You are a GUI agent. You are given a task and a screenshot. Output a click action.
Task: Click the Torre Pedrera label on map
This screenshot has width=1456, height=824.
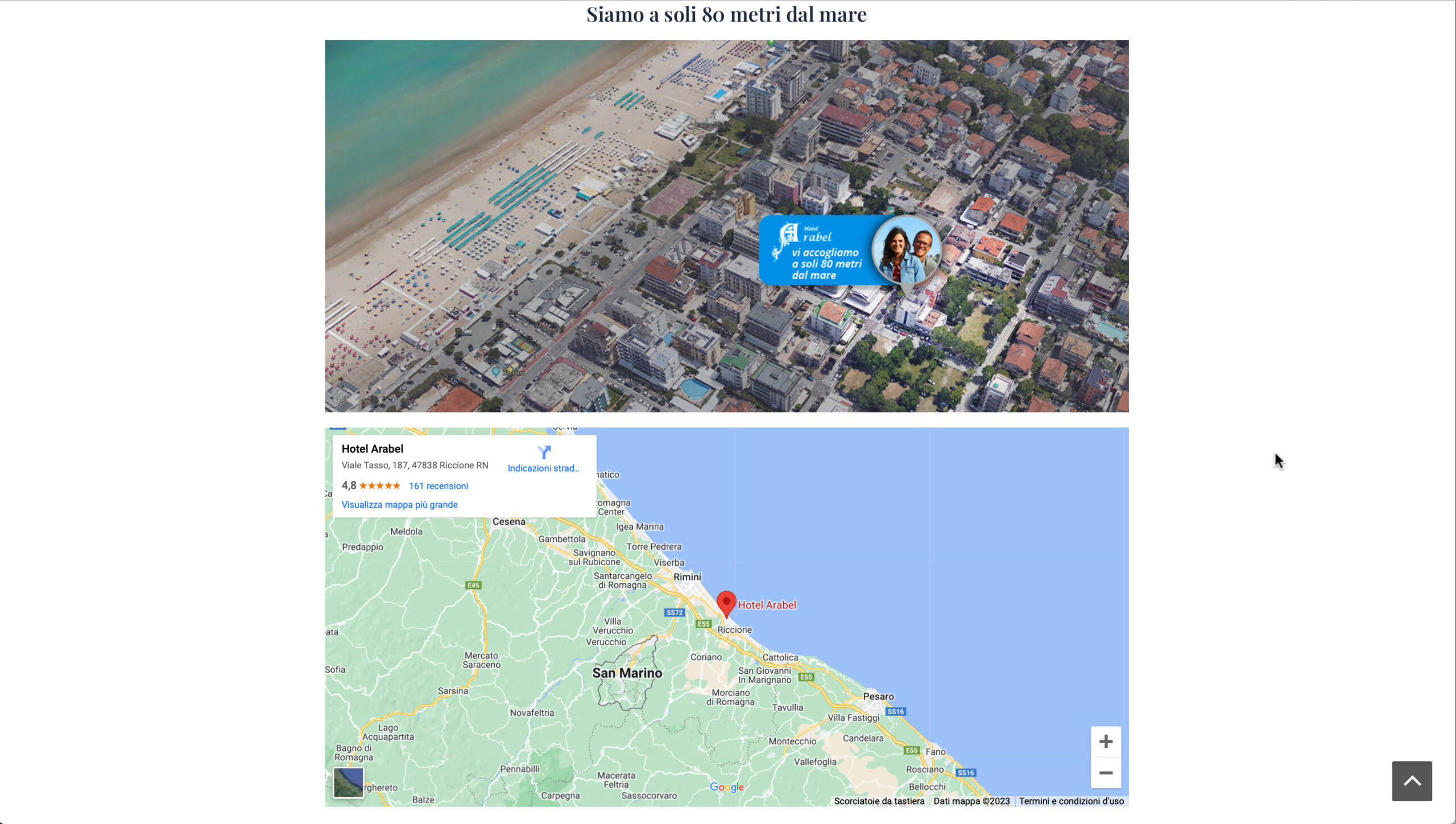(653, 546)
